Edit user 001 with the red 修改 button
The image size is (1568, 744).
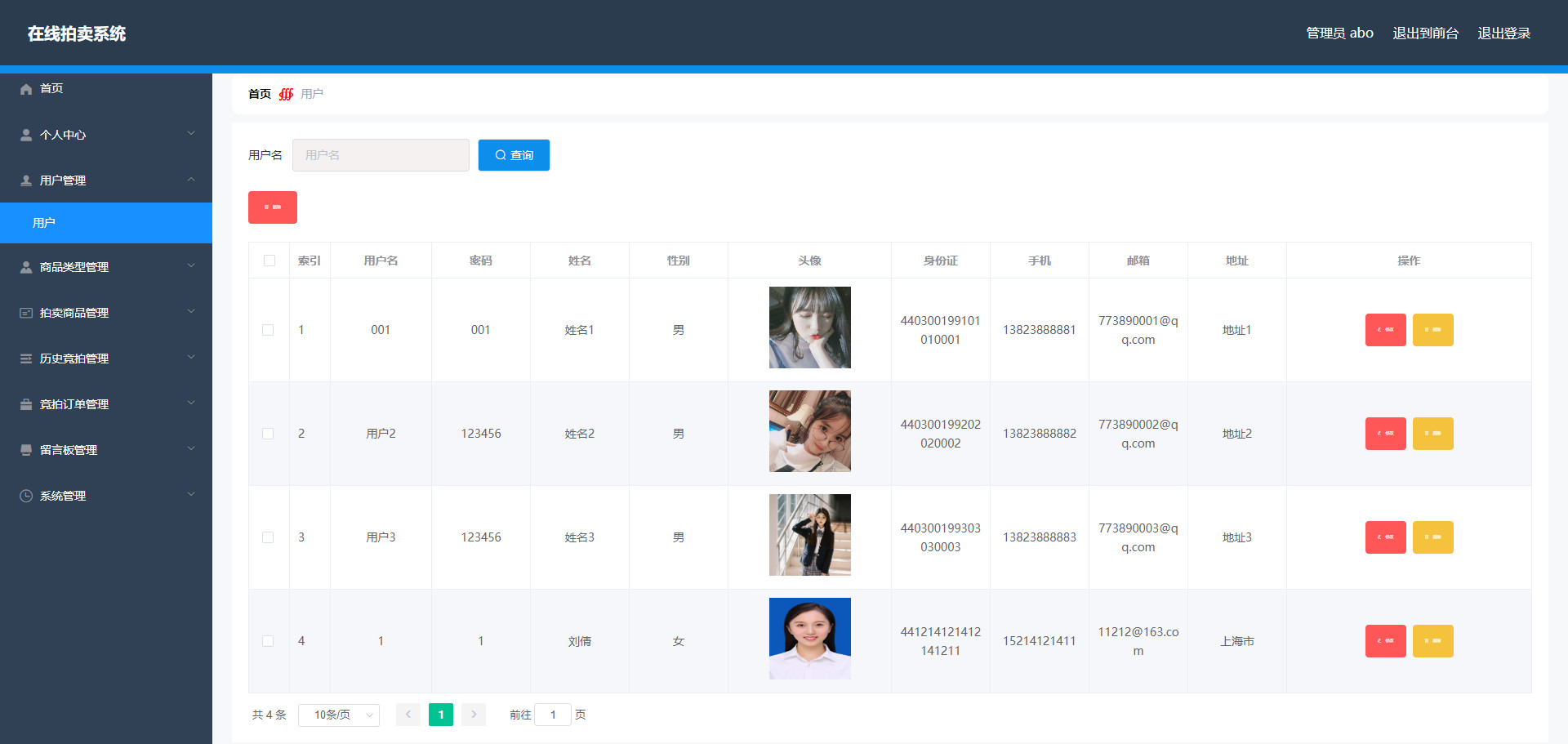point(1386,330)
